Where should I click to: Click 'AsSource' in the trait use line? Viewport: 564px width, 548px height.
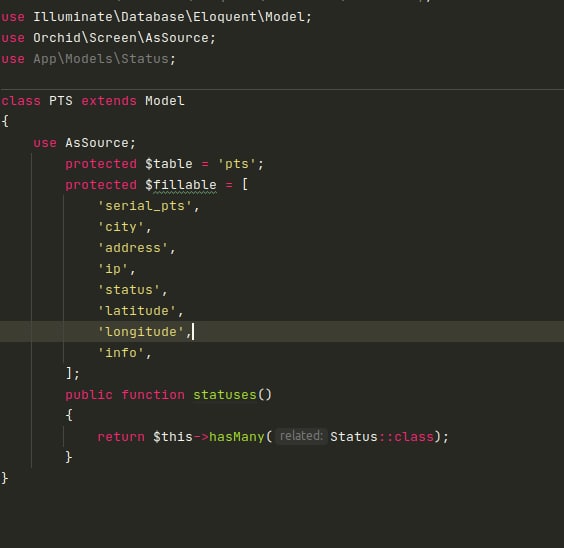pyautogui.click(x=97, y=143)
